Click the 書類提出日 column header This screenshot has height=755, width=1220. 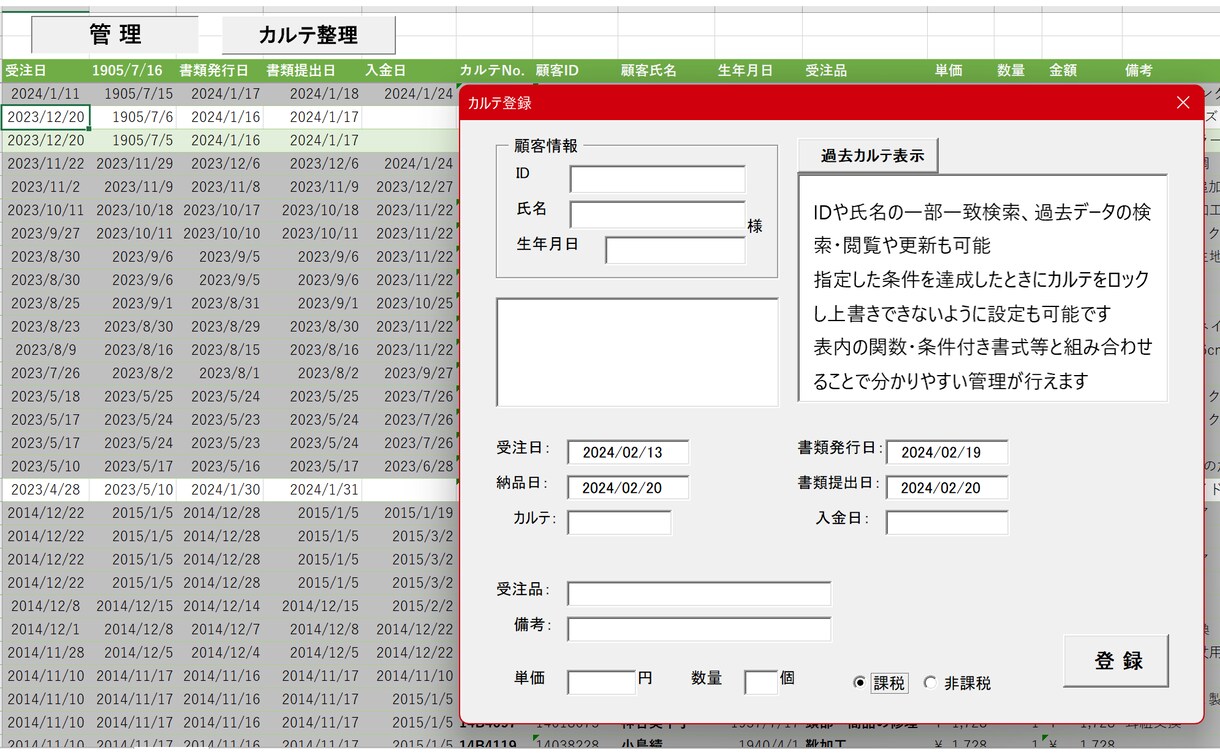[x=311, y=70]
